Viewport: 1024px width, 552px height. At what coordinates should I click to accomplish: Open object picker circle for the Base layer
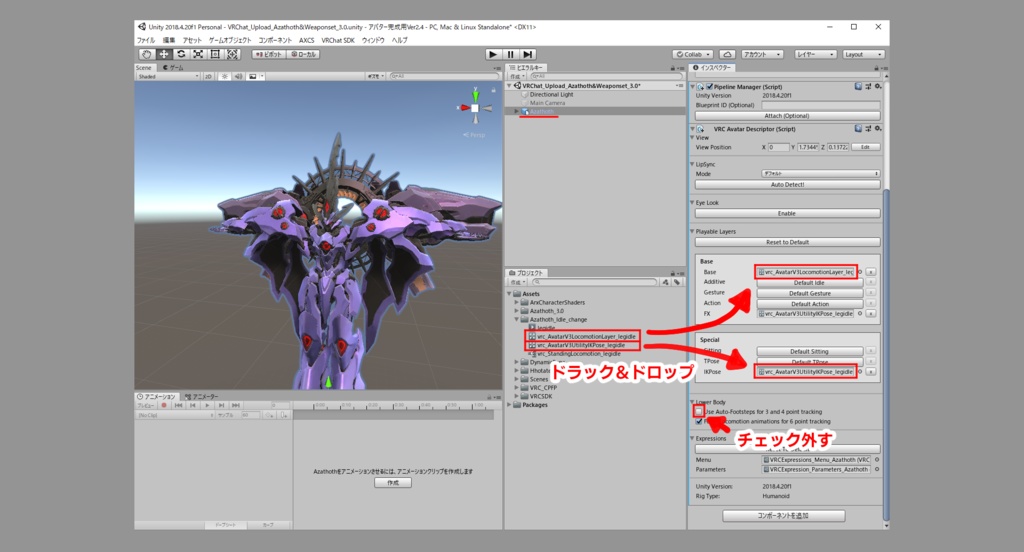point(860,272)
